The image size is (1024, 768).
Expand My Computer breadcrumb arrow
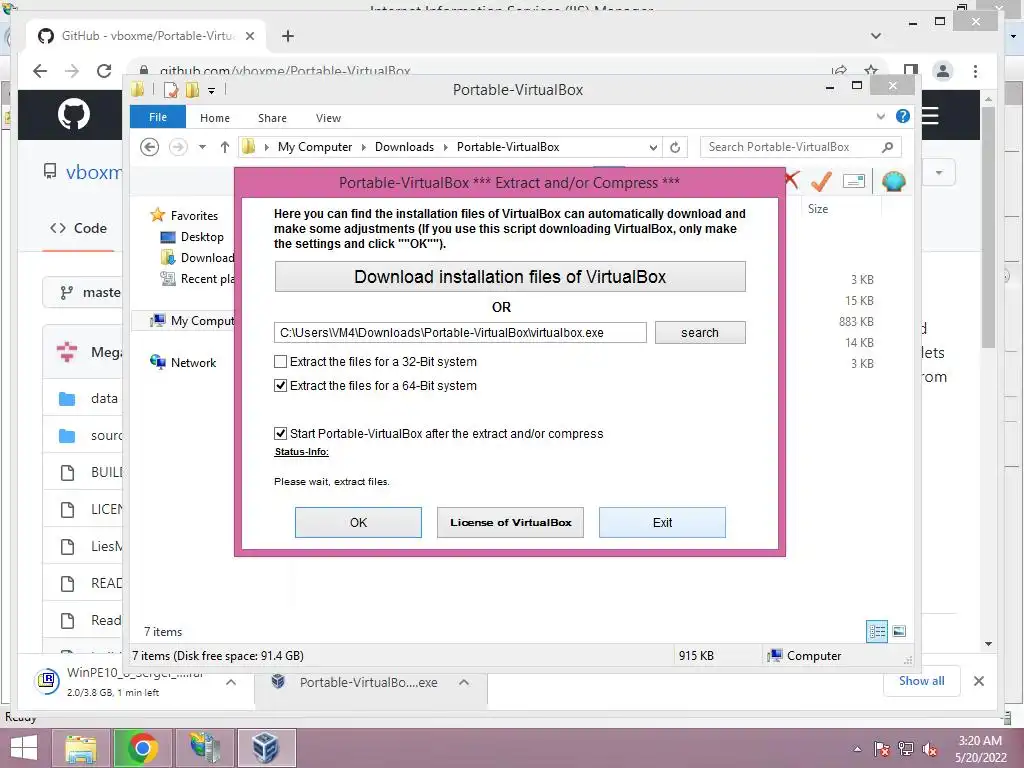pyautogui.click(x=365, y=148)
